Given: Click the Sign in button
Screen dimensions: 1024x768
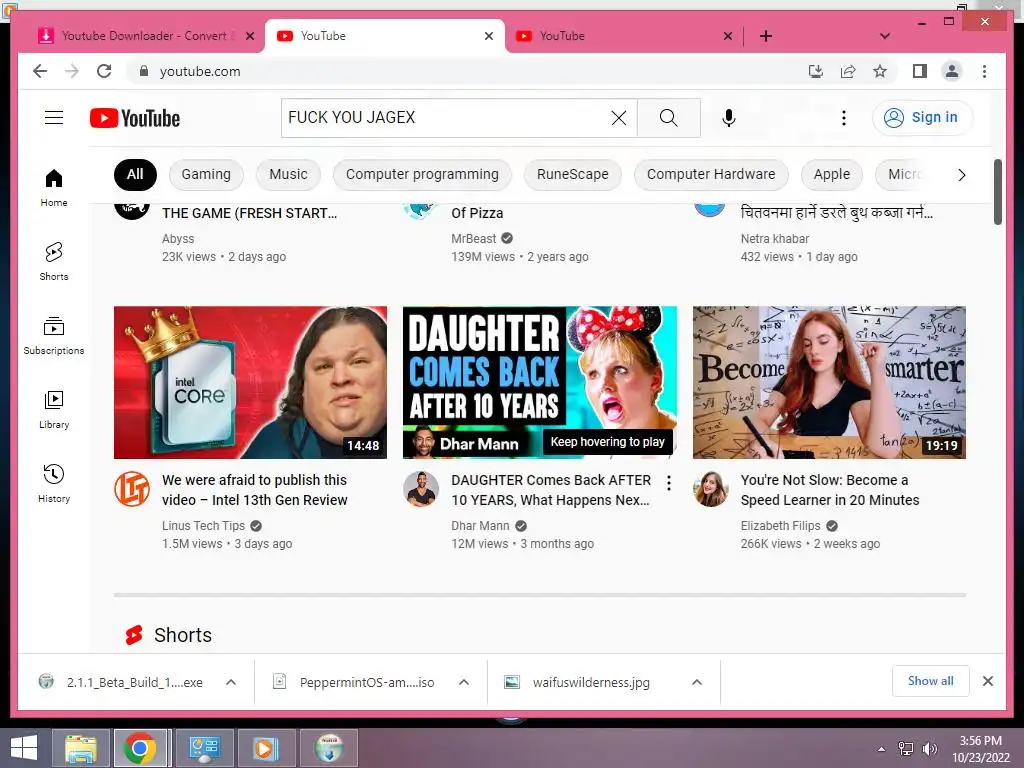Looking at the screenshot, I should click(922, 118).
